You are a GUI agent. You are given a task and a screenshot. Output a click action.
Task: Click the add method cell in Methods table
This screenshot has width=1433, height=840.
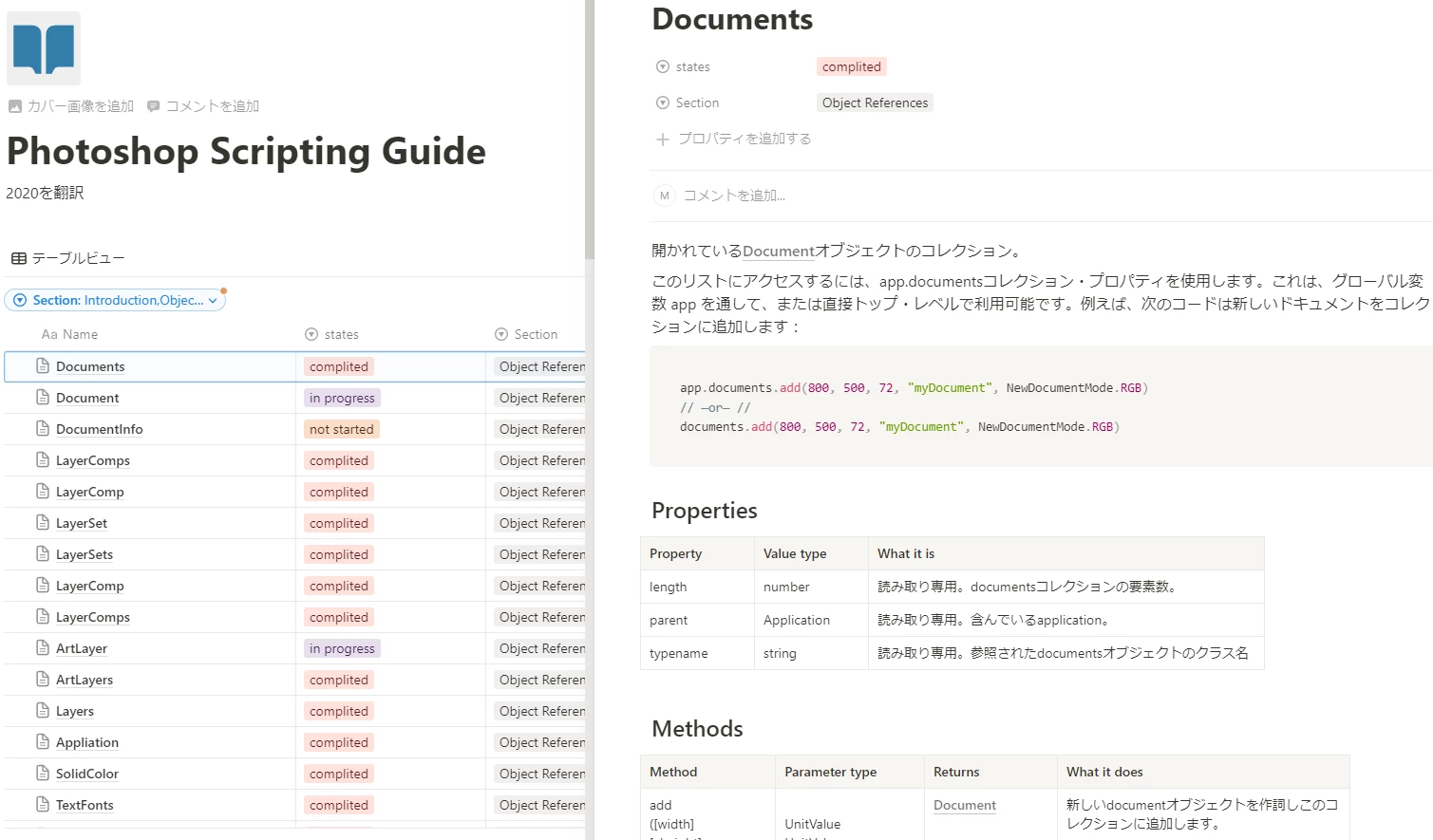pyautogui.click(x=707, y=814)
